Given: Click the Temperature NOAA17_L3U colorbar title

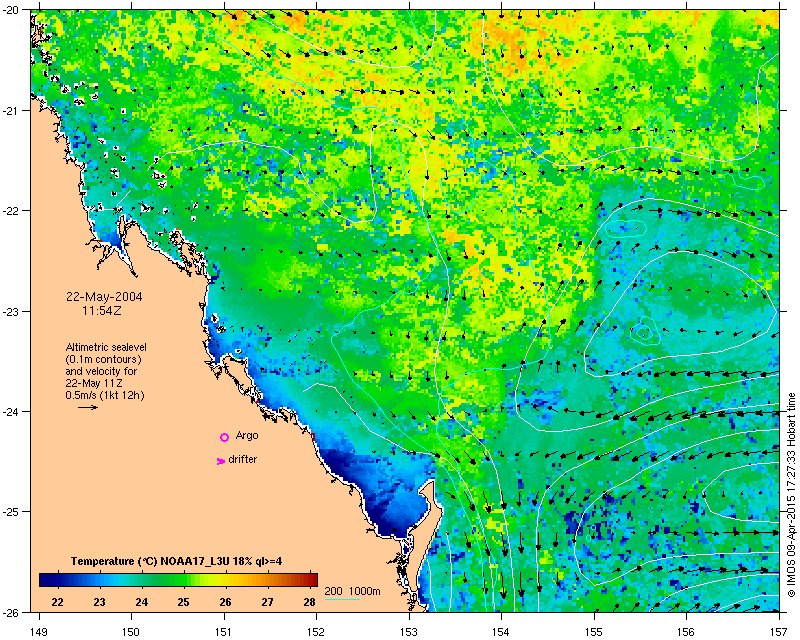Looking at the screenshot, I should (x=177, y=561).
